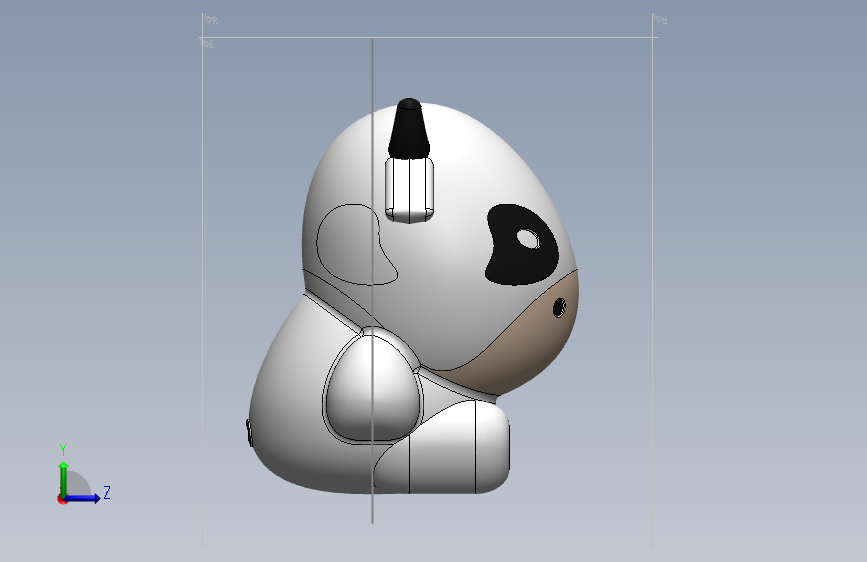Image resolution: width=867 pixels, height=562 pixels.
Task: Select the vertical reference axis line
Action: tap(373, 280)
